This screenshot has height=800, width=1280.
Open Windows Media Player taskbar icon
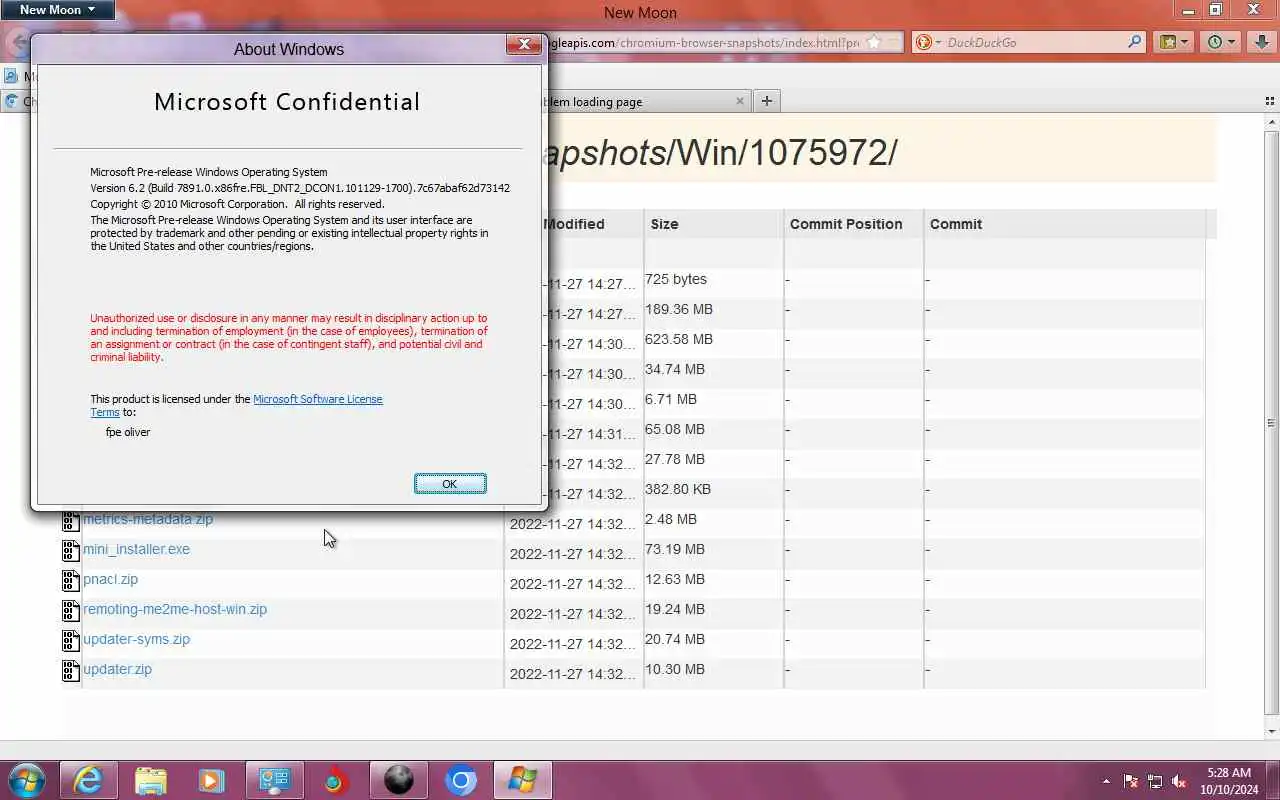(212, 780)
